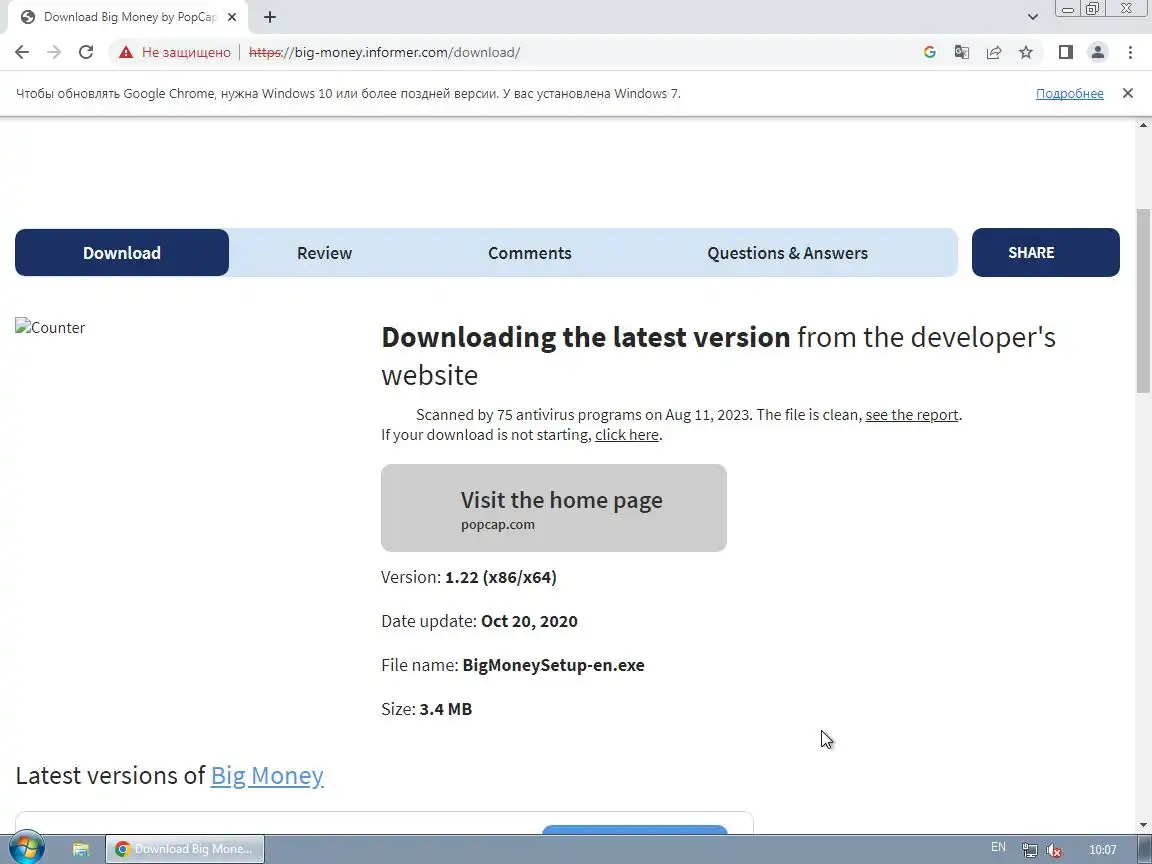1152x864 pixels.
Task: Open the Windows Start button
Action: 26,849
